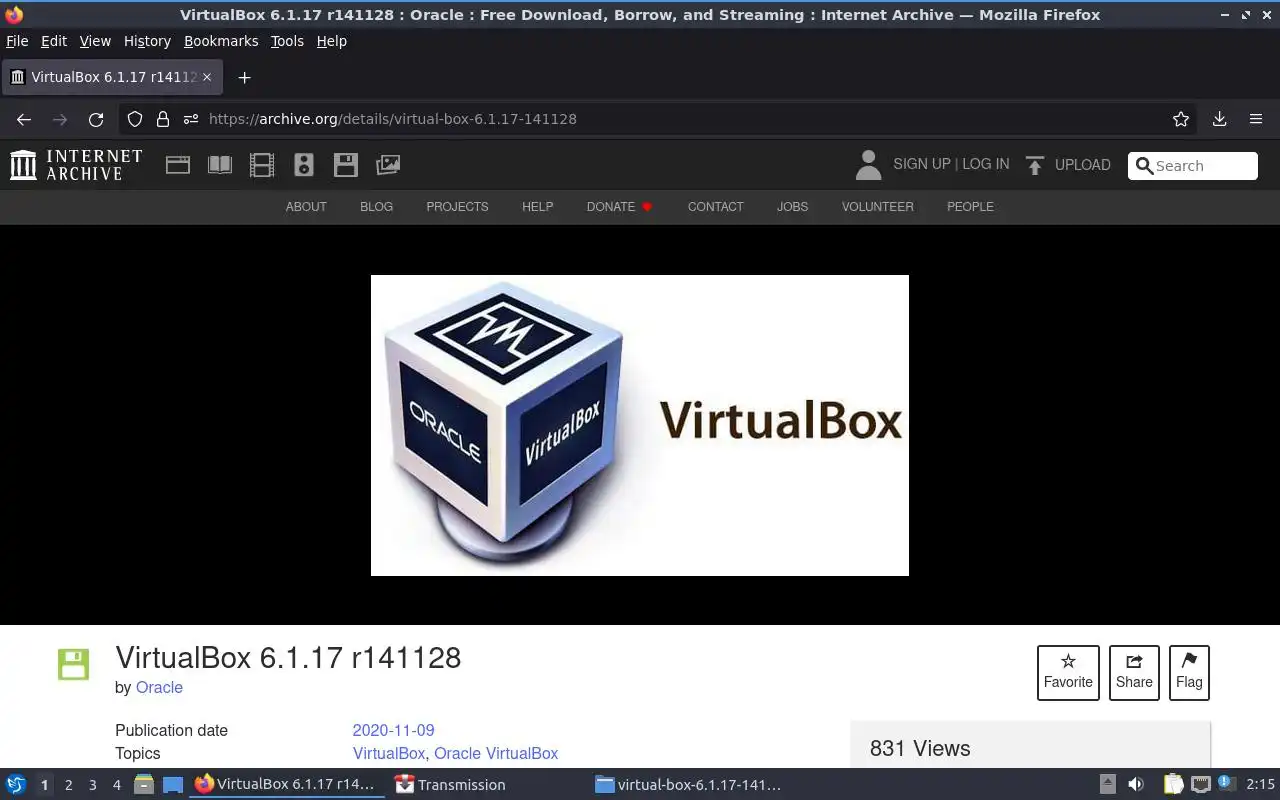1280x800 pixels.
Task: Open the Web (Wayback) media icon
Action: [x=178, y=165]
